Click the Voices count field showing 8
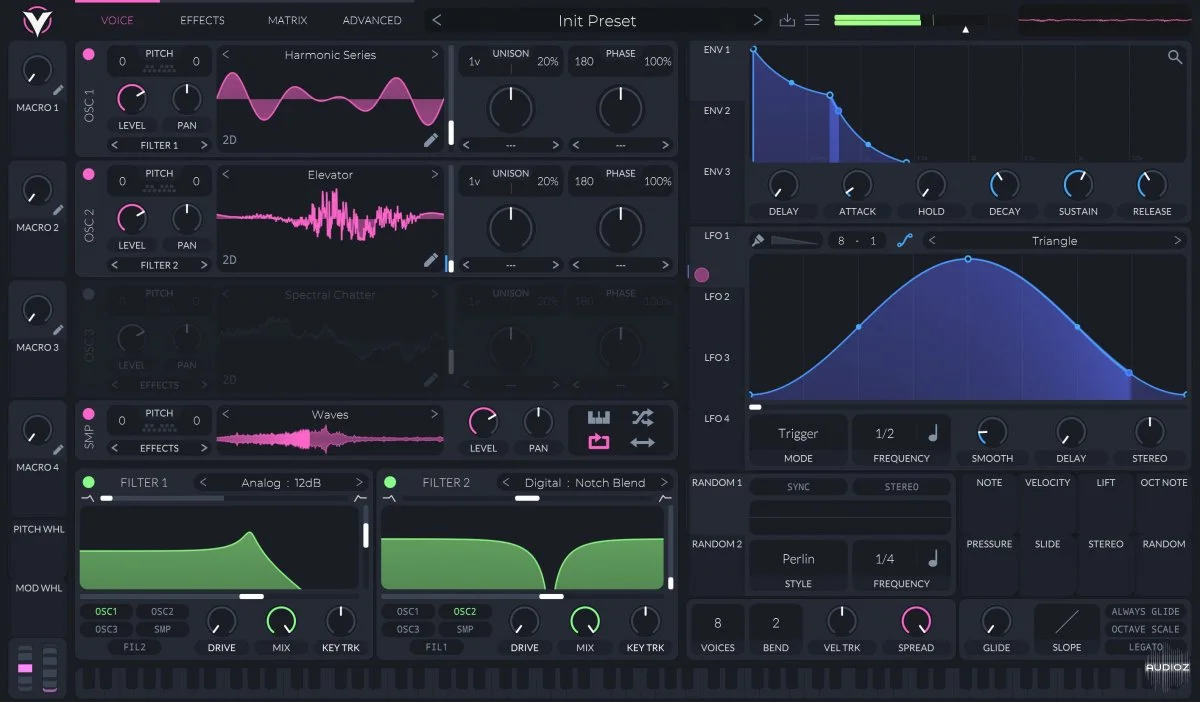1200x702 pixels. coord(717,623)
